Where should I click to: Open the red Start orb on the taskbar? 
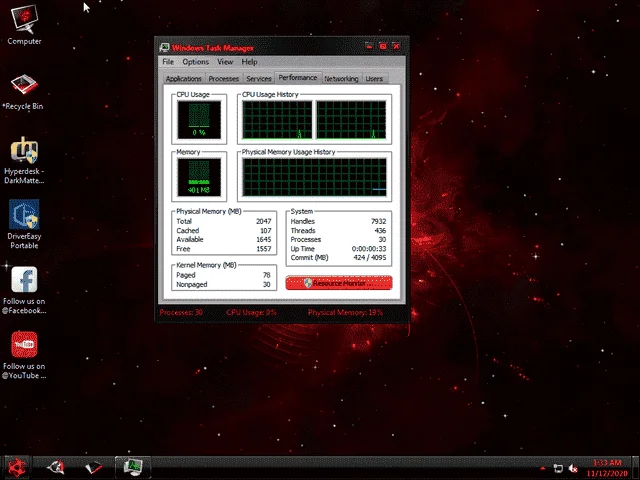pyautogui.click(x=16, y=467)
